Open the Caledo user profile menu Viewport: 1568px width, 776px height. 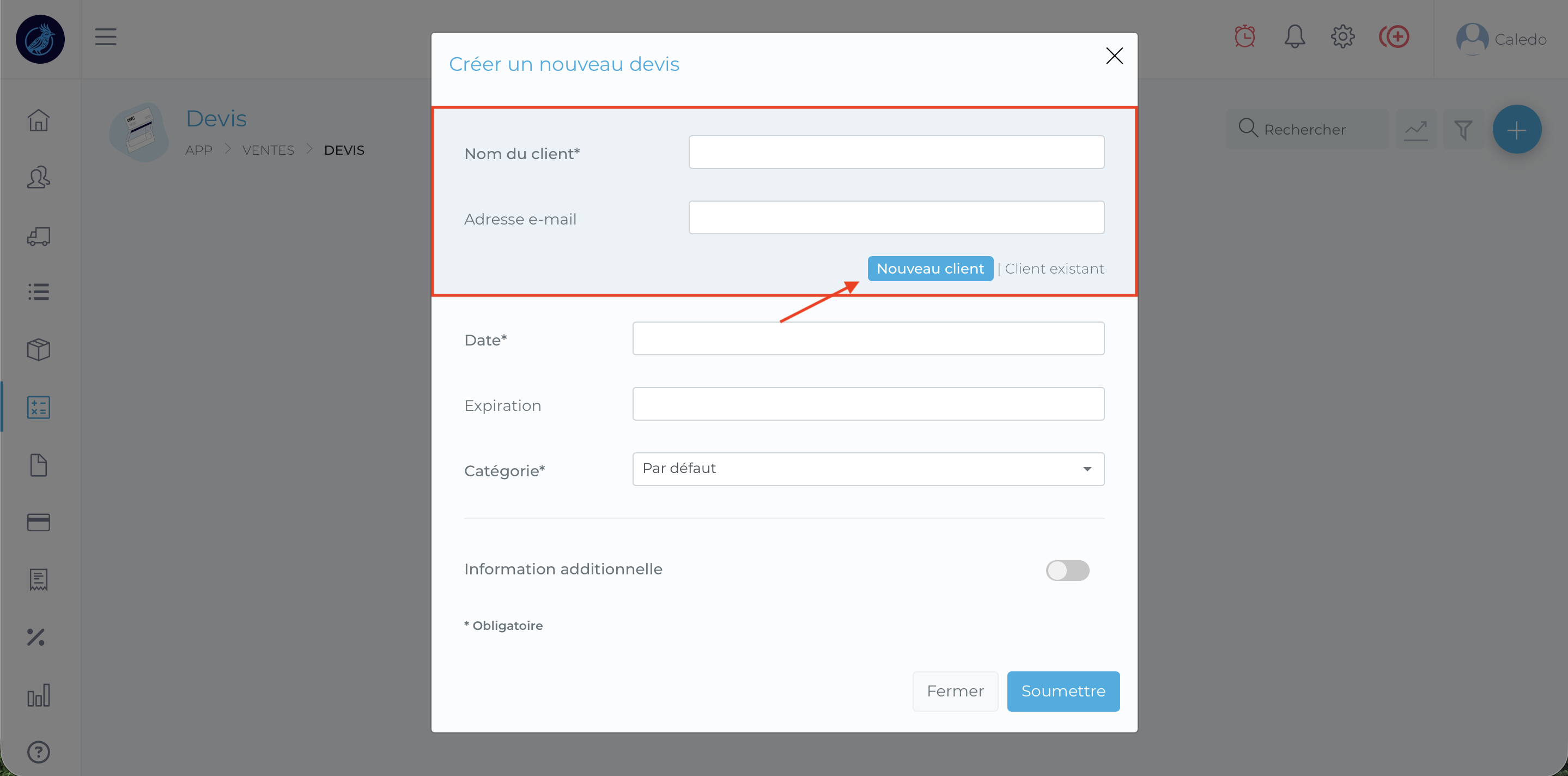pos(1500,40)
